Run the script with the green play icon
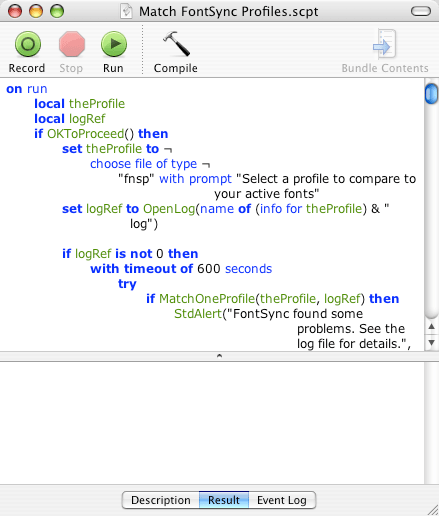This screenshot has height=516, width=439. 114,44
